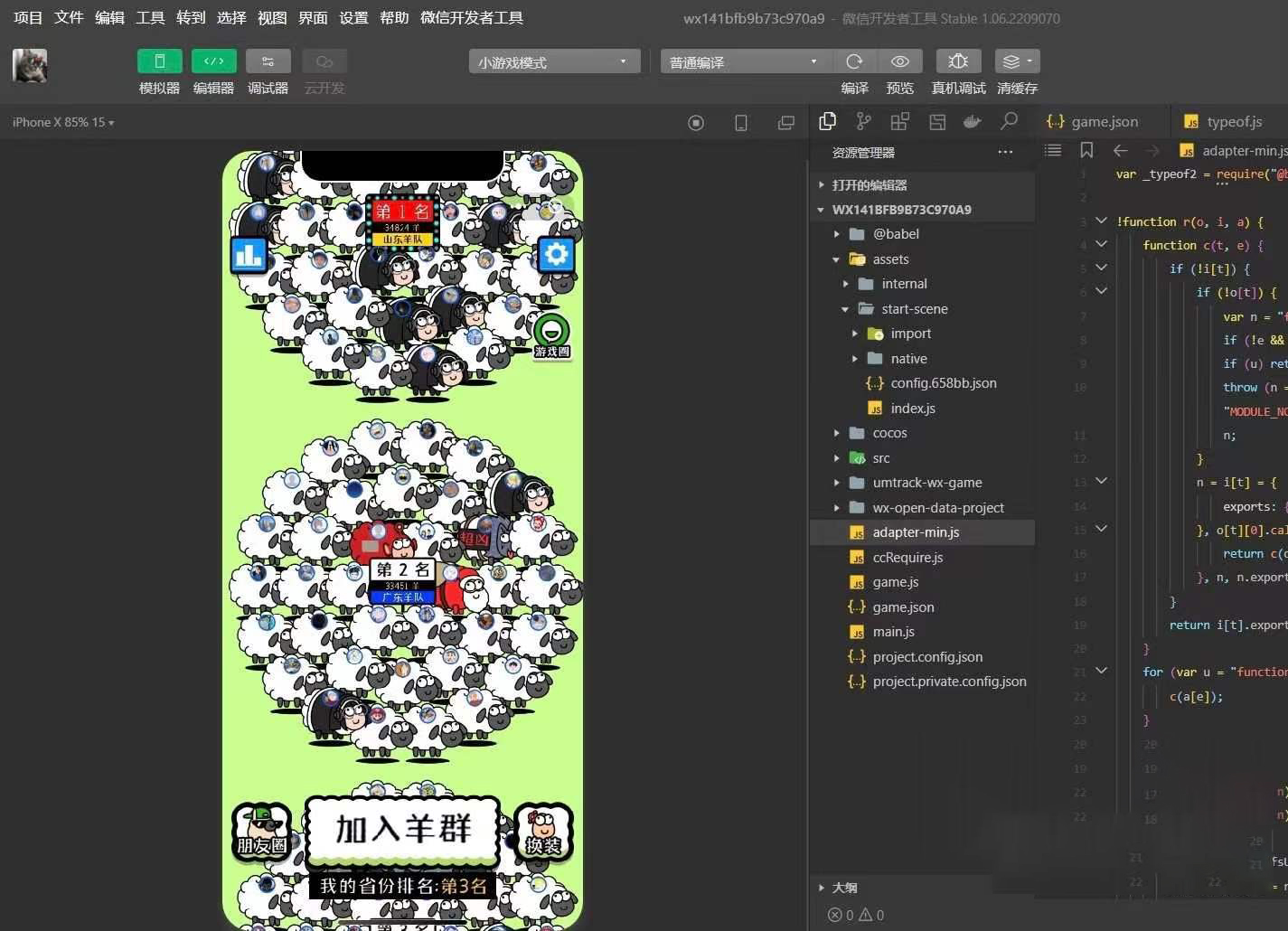Open the search icon in sidebar
The height and width of the screenshot is (931, 1288).
pyautogui.click(x=1009, y=121)
